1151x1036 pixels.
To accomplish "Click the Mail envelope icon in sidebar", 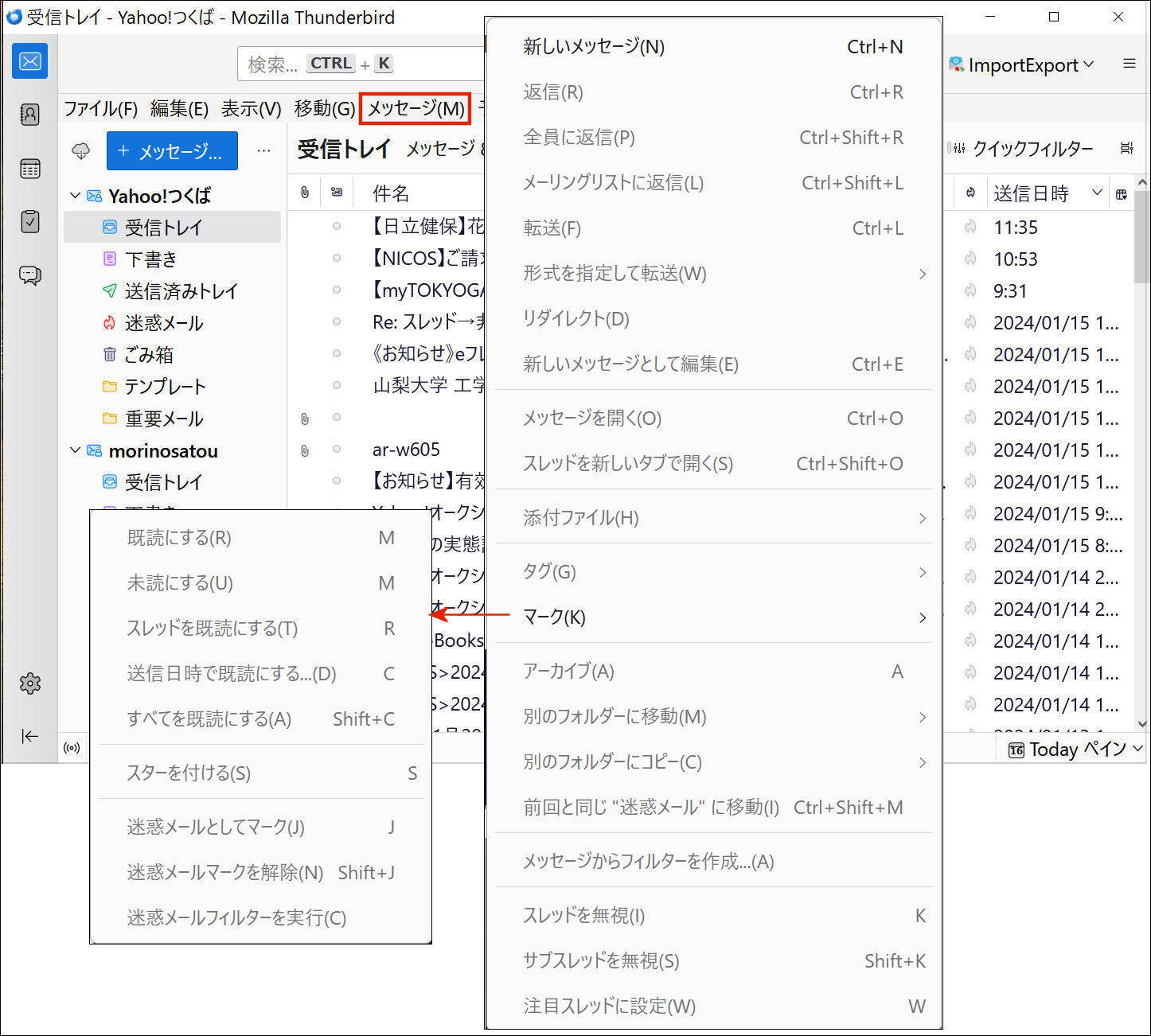I will pyautogui.click(x=29, y=61).
